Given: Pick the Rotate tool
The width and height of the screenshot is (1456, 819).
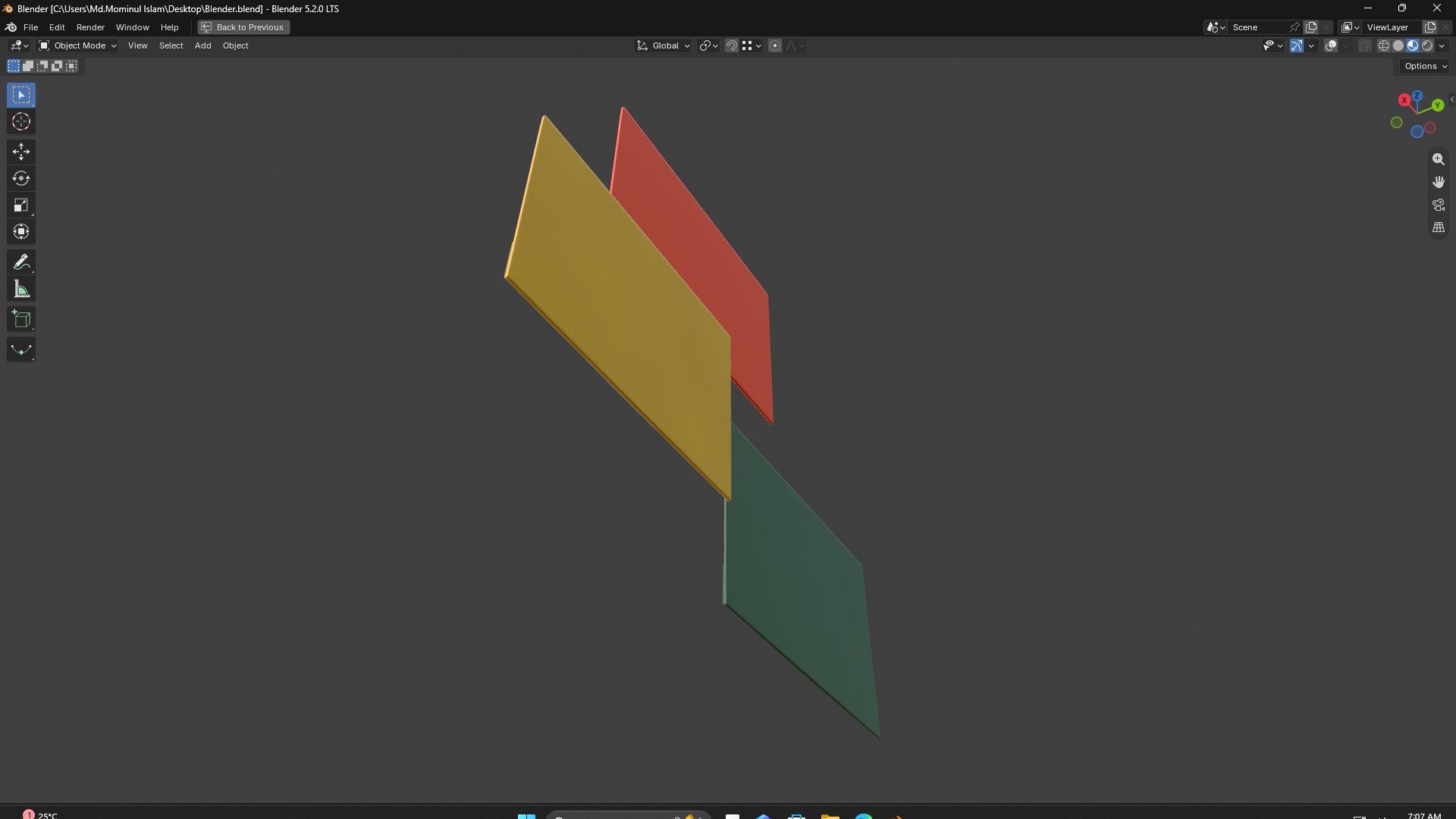Looking at the screenshot, I should [x=21, y=178].
